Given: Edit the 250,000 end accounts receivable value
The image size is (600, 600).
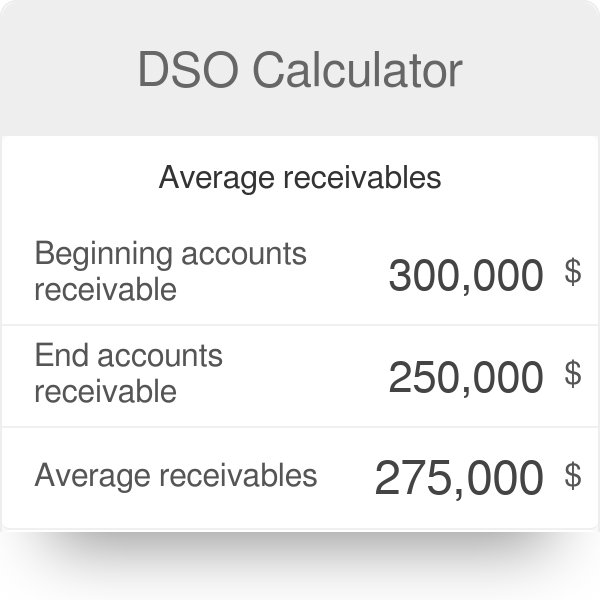Looking at the screenshot, I should (x=466, y=378).
